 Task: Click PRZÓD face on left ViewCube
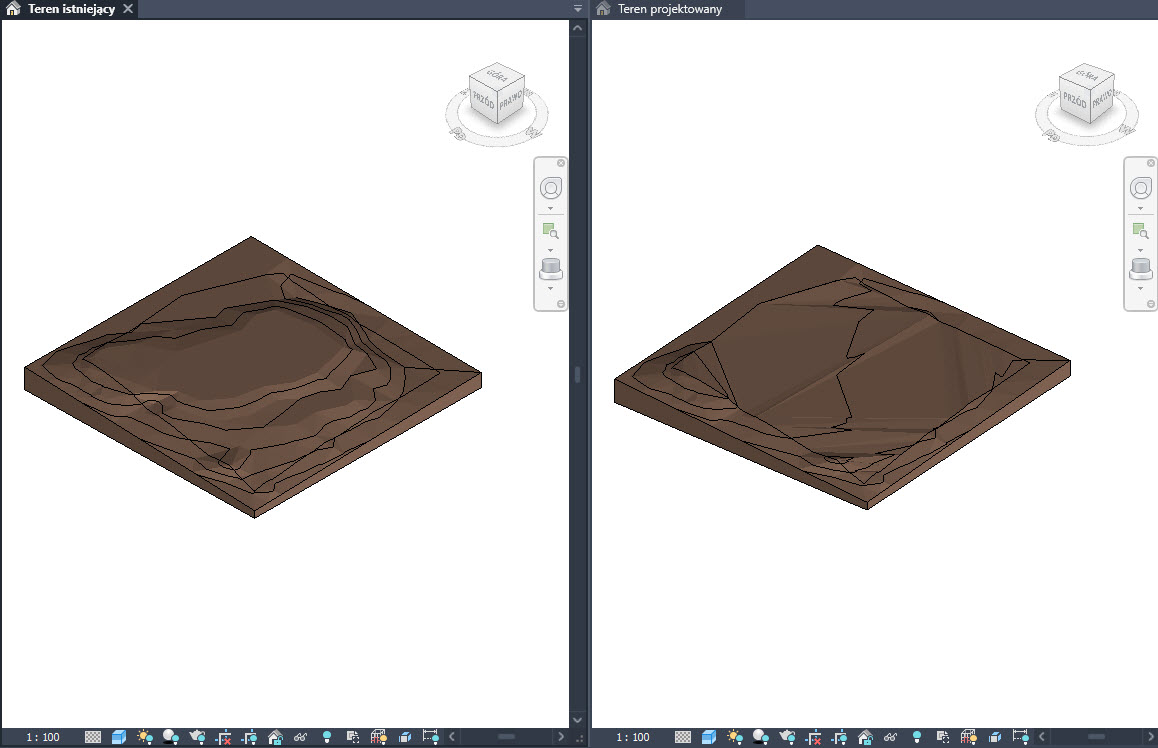[x=486, y=98]
